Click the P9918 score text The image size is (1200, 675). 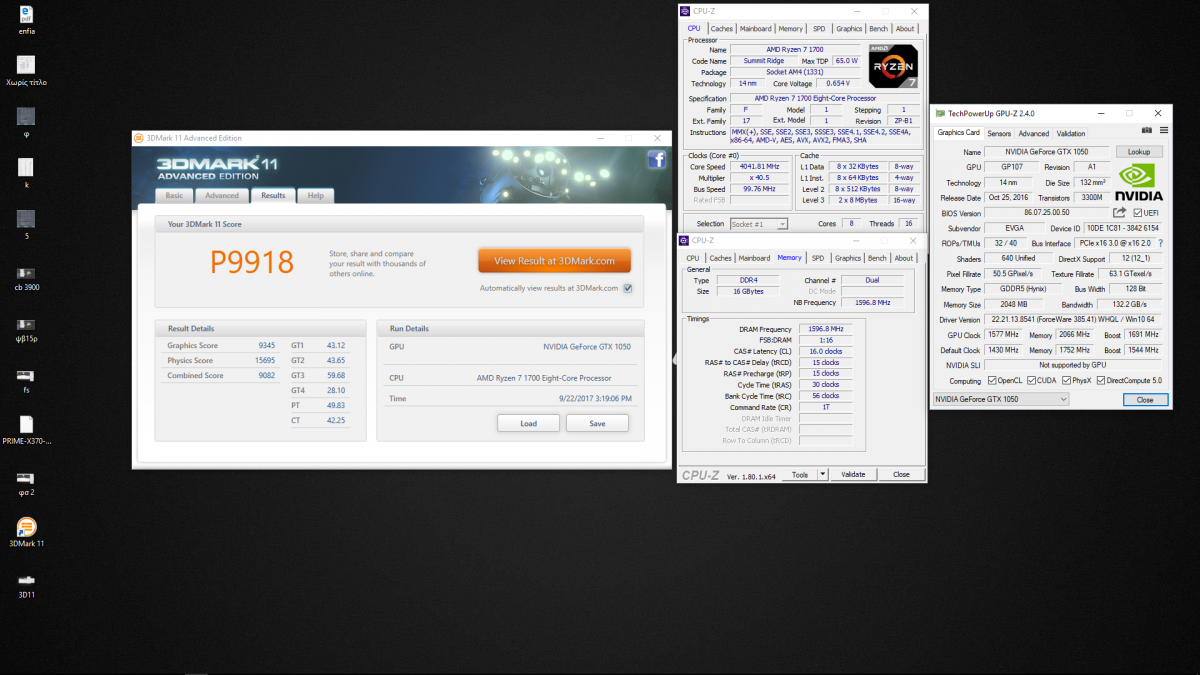(252, 262)
